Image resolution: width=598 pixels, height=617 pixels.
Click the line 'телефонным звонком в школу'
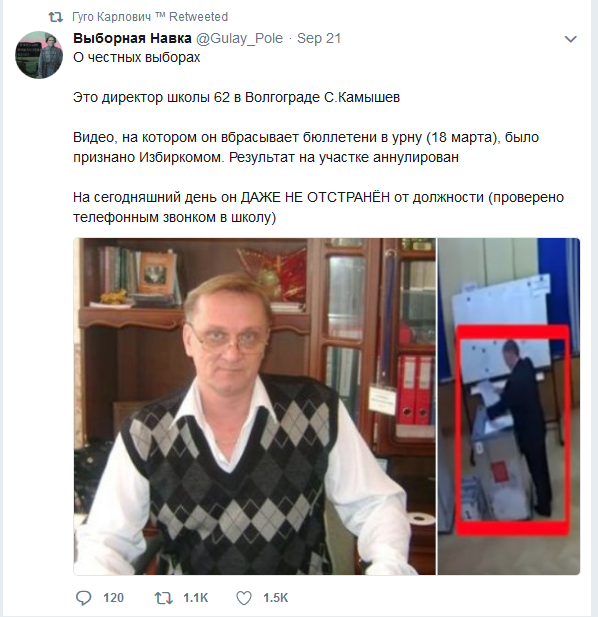[x=175, y=217]
